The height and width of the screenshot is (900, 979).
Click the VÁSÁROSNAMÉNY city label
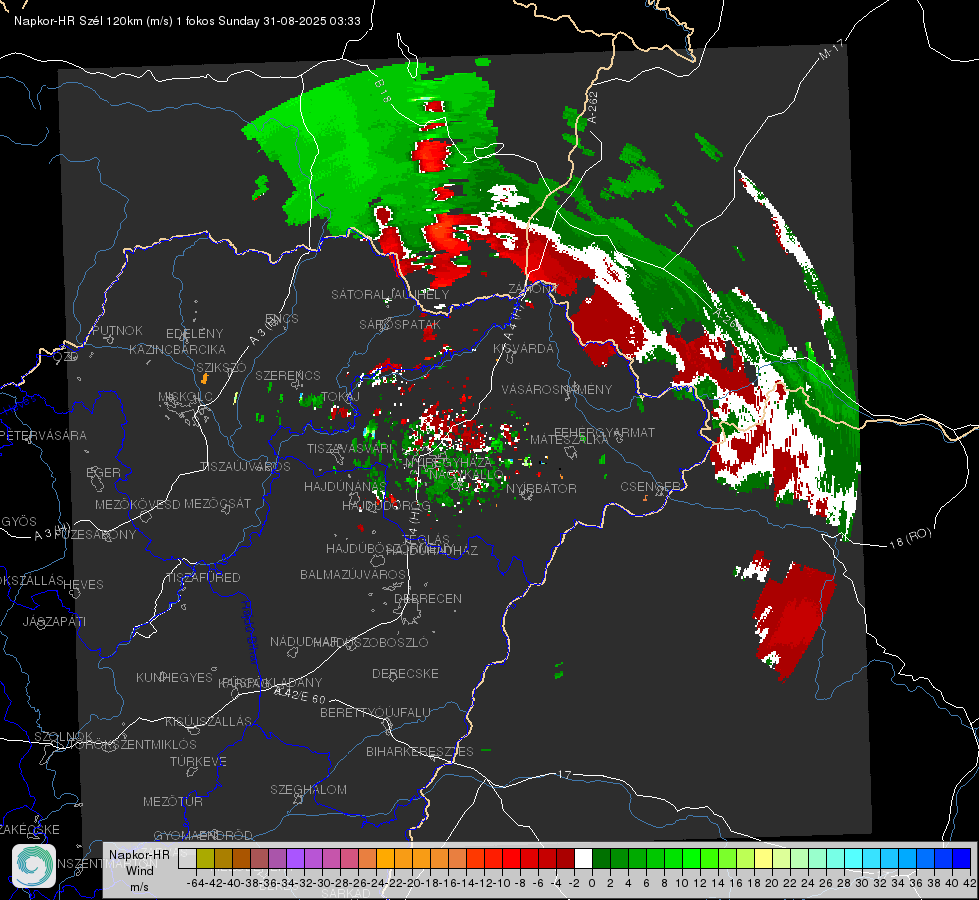(557, 389)
